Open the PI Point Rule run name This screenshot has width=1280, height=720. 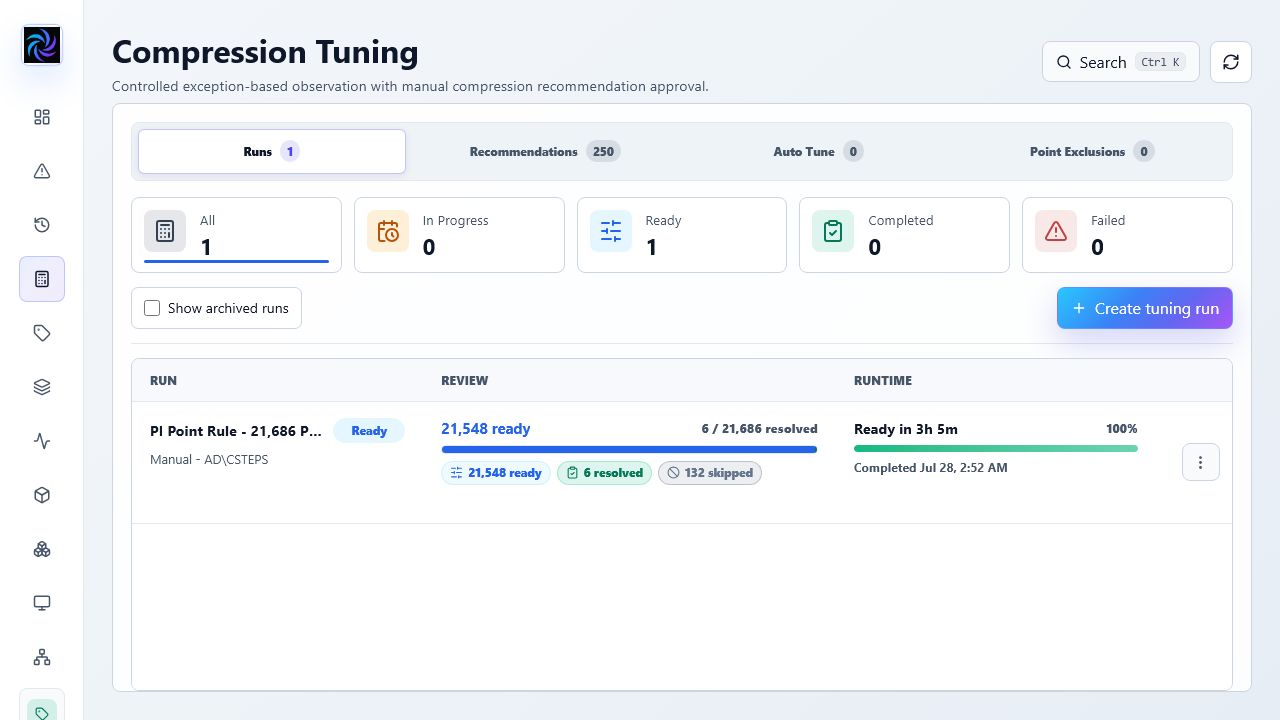tap(236, 431)
